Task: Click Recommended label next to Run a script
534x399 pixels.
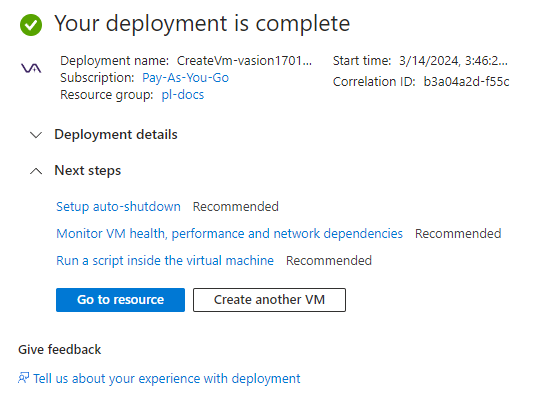Action: point(329,260)
